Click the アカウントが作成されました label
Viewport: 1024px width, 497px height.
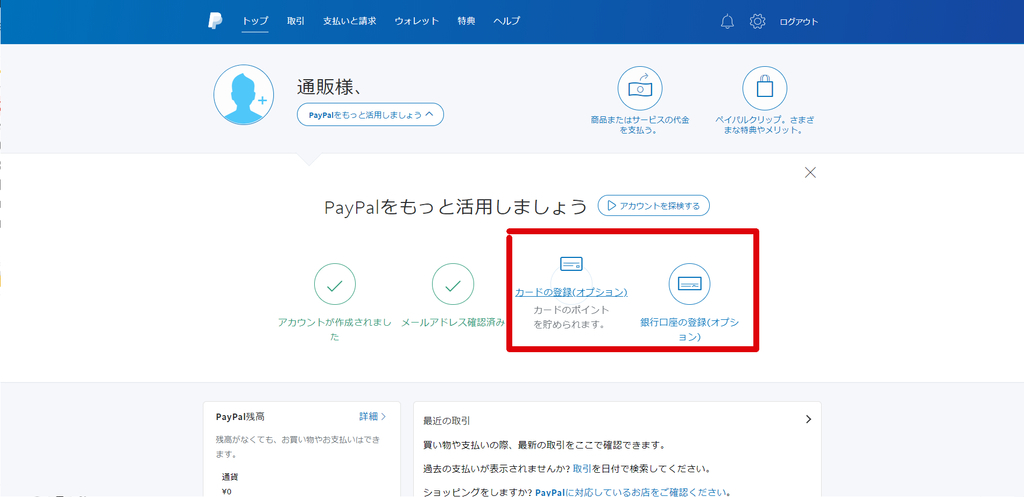[x=335, y=330]
